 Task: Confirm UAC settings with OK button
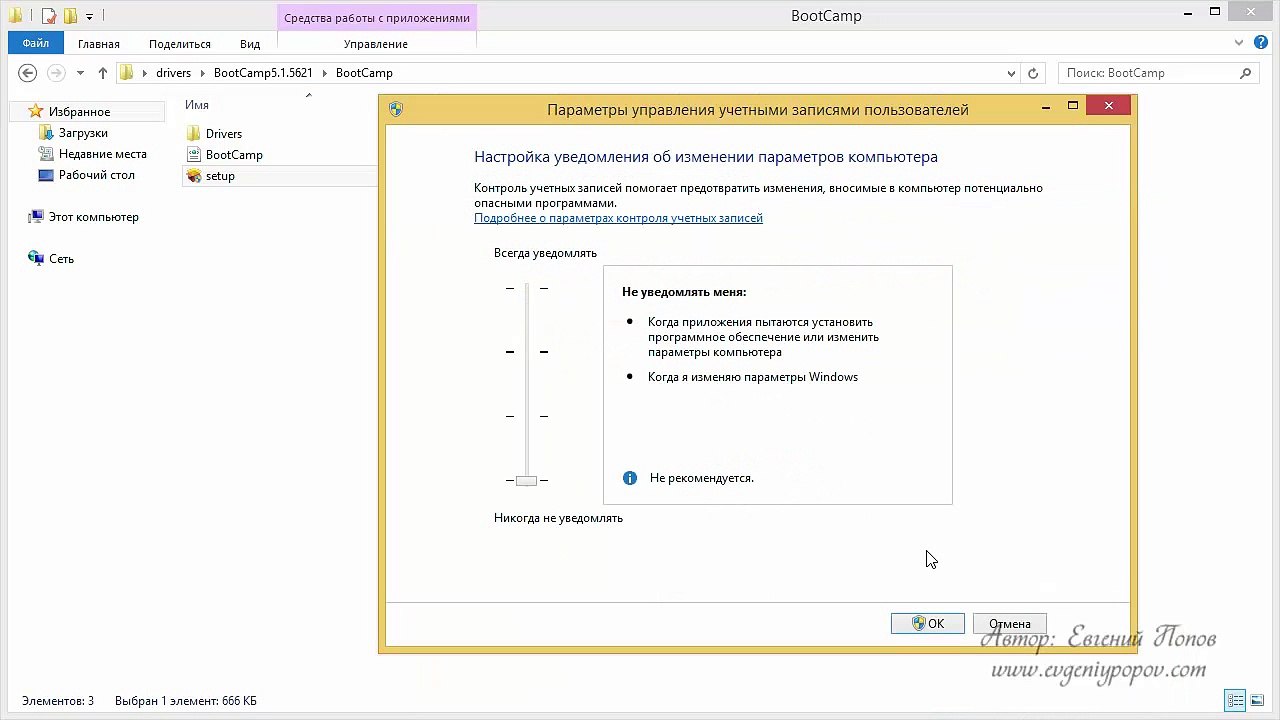coord(927,624)
